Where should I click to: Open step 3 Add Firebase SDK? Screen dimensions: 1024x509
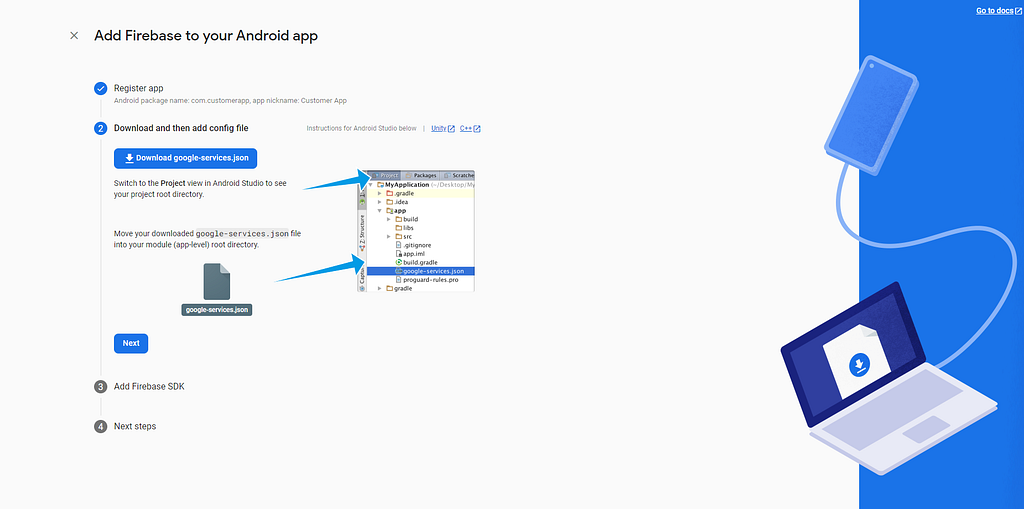[101, 387]
